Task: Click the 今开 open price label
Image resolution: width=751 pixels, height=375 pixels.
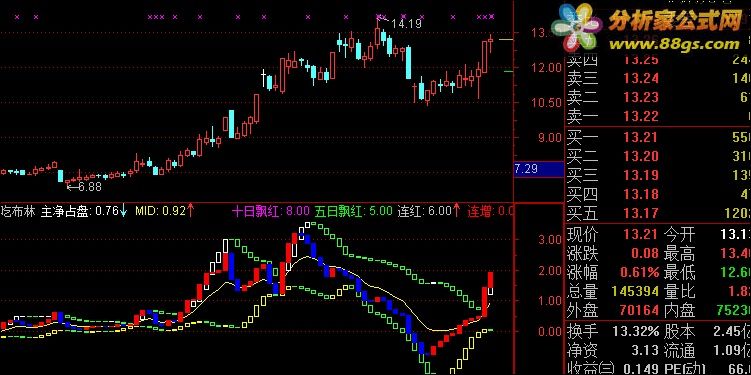Action: pyautogui.click(x=679, y=235)
